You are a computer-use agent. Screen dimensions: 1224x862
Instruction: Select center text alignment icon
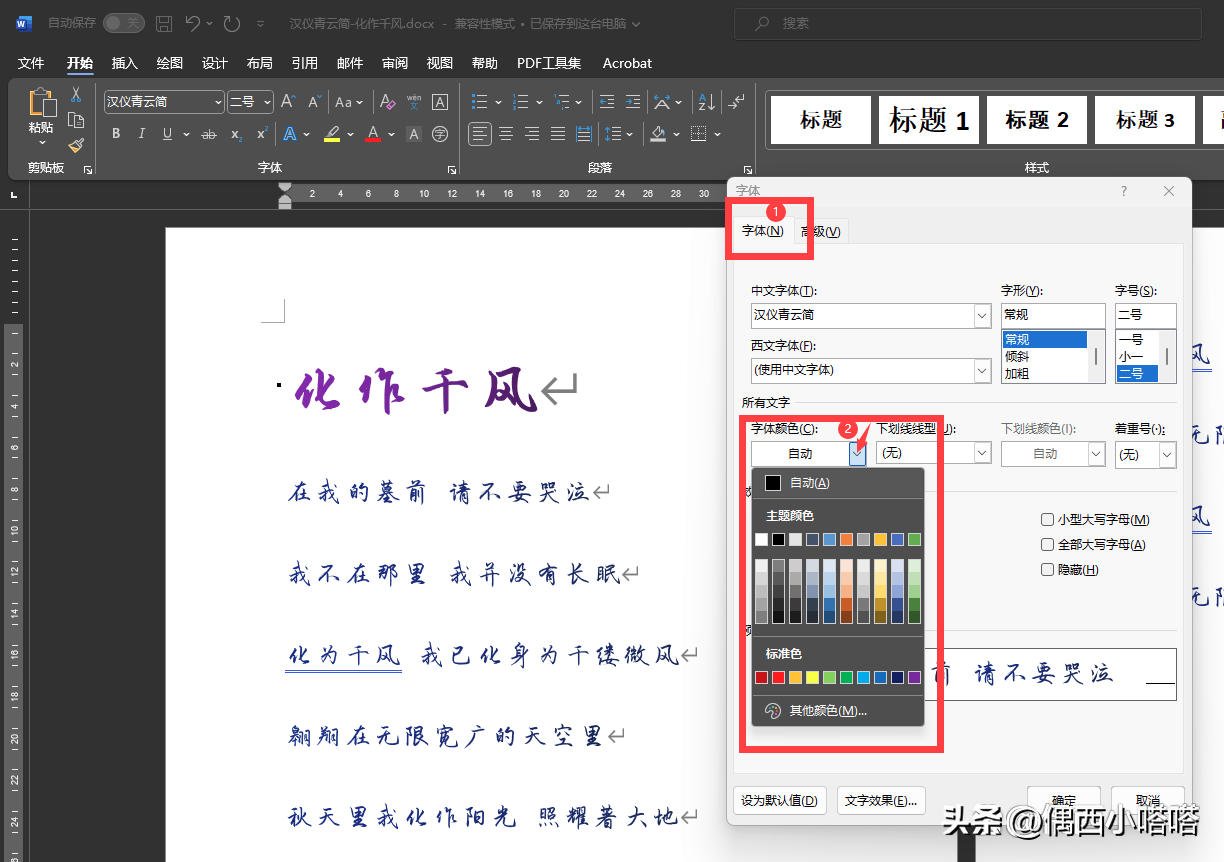tap(506, 134)
